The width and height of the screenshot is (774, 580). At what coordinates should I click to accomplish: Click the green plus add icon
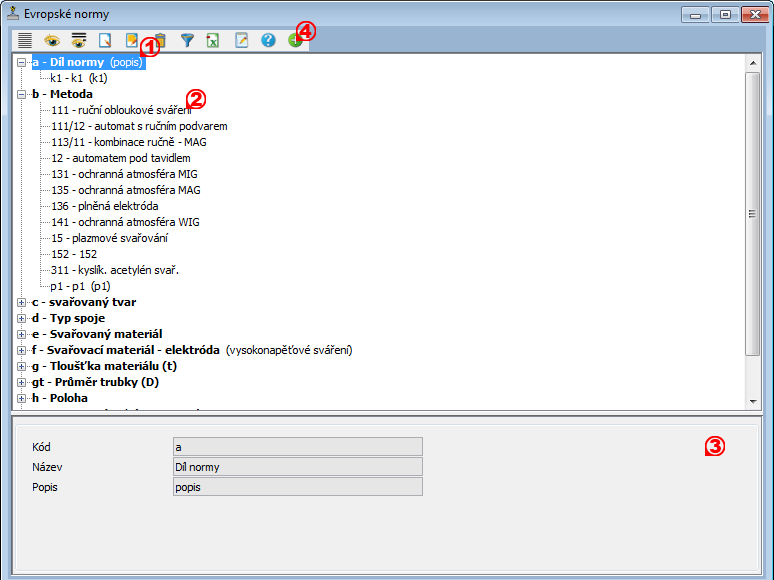(294, 41)
